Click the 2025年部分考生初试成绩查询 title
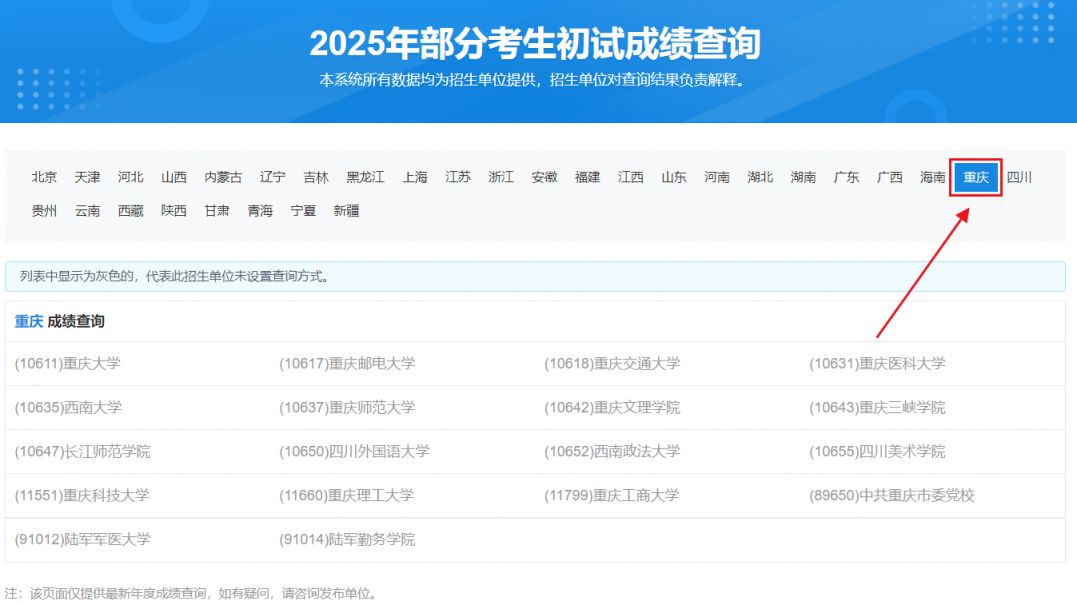The height and width of the screenshot is (605, 1077). pyautogui.click(x=535, y=43)
